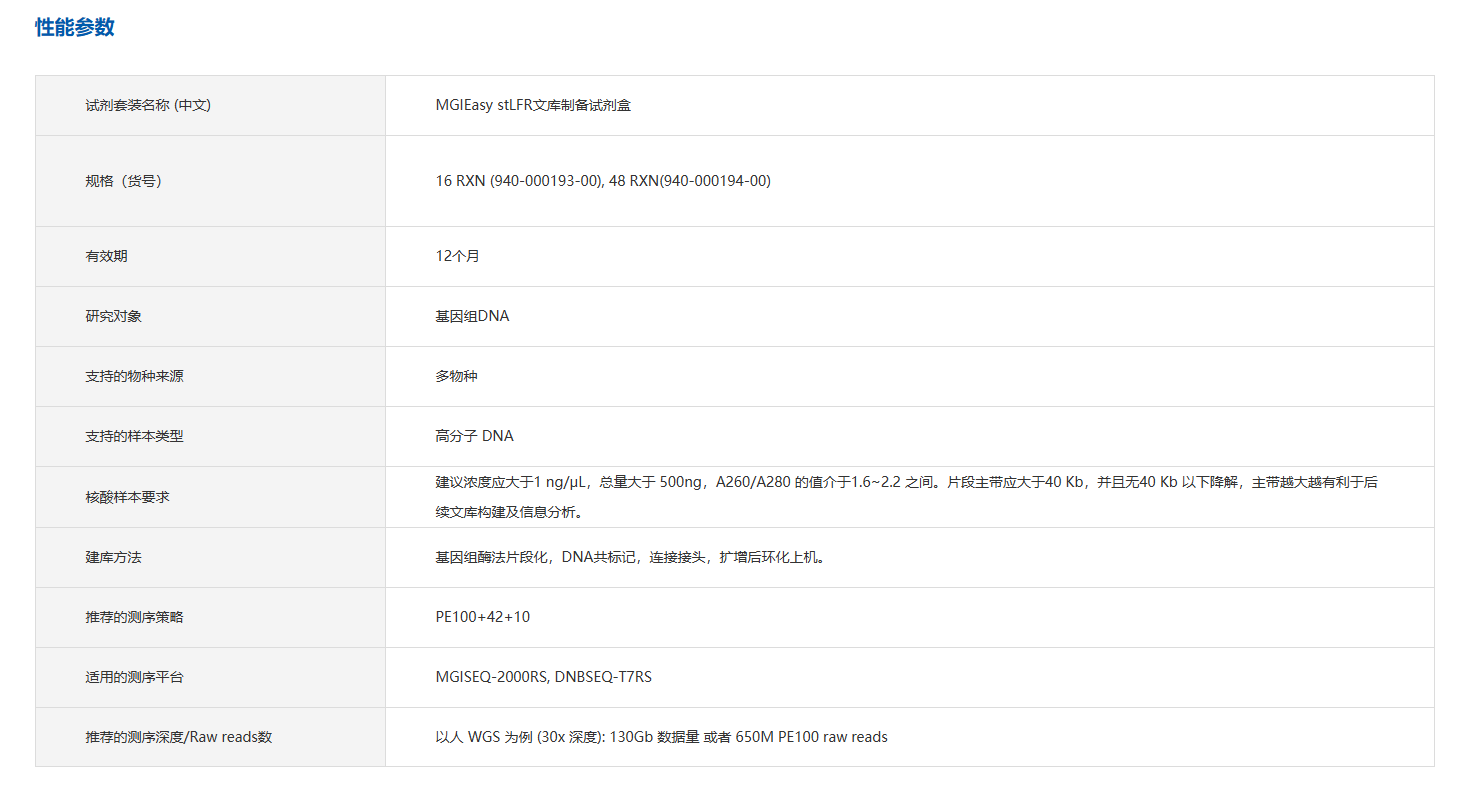Click the 多物种 value
Viewport: 1467px width, 786px height.
(456, 376)
